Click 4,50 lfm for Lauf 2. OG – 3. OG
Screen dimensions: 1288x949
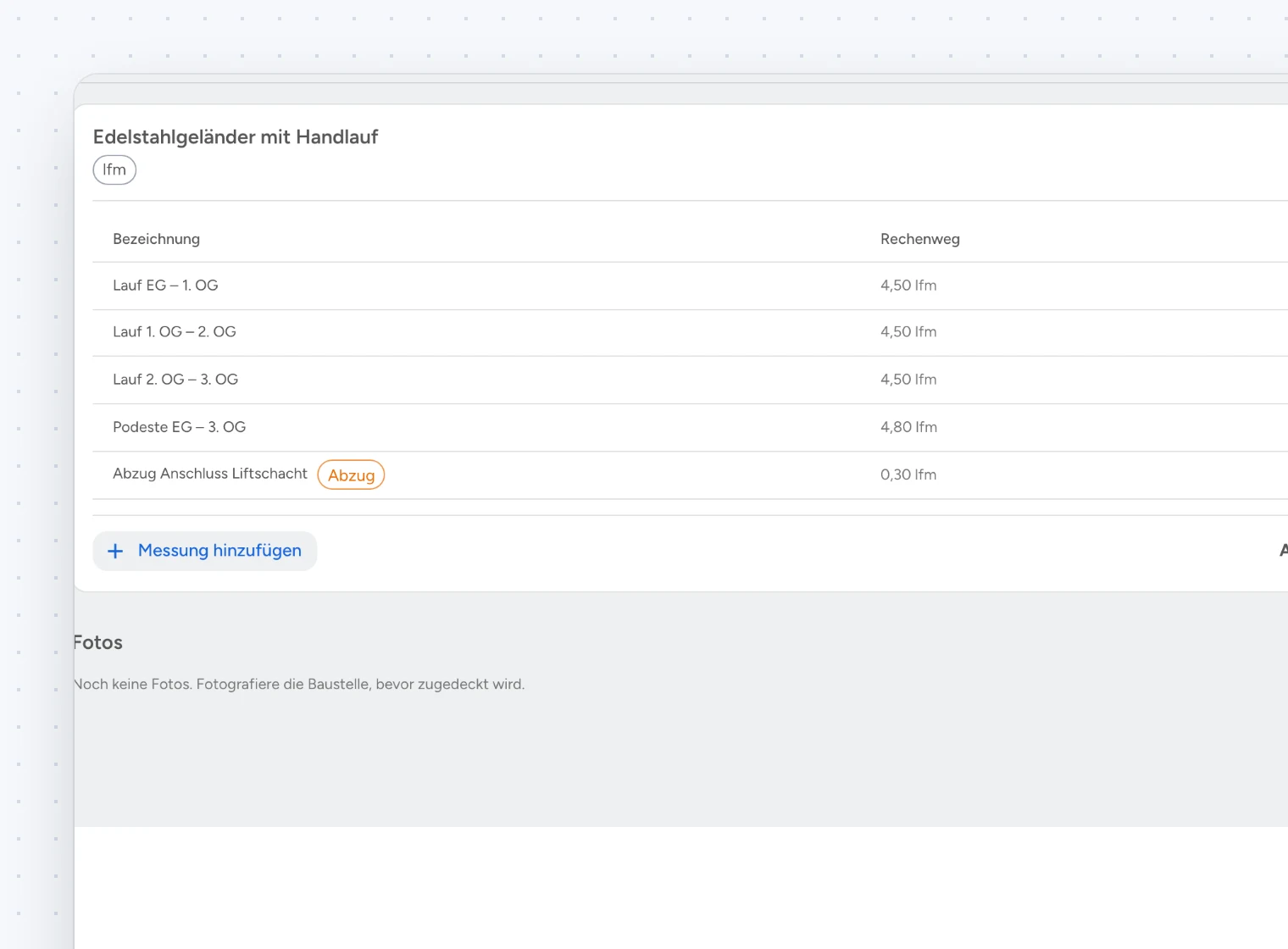coord(908,380)
